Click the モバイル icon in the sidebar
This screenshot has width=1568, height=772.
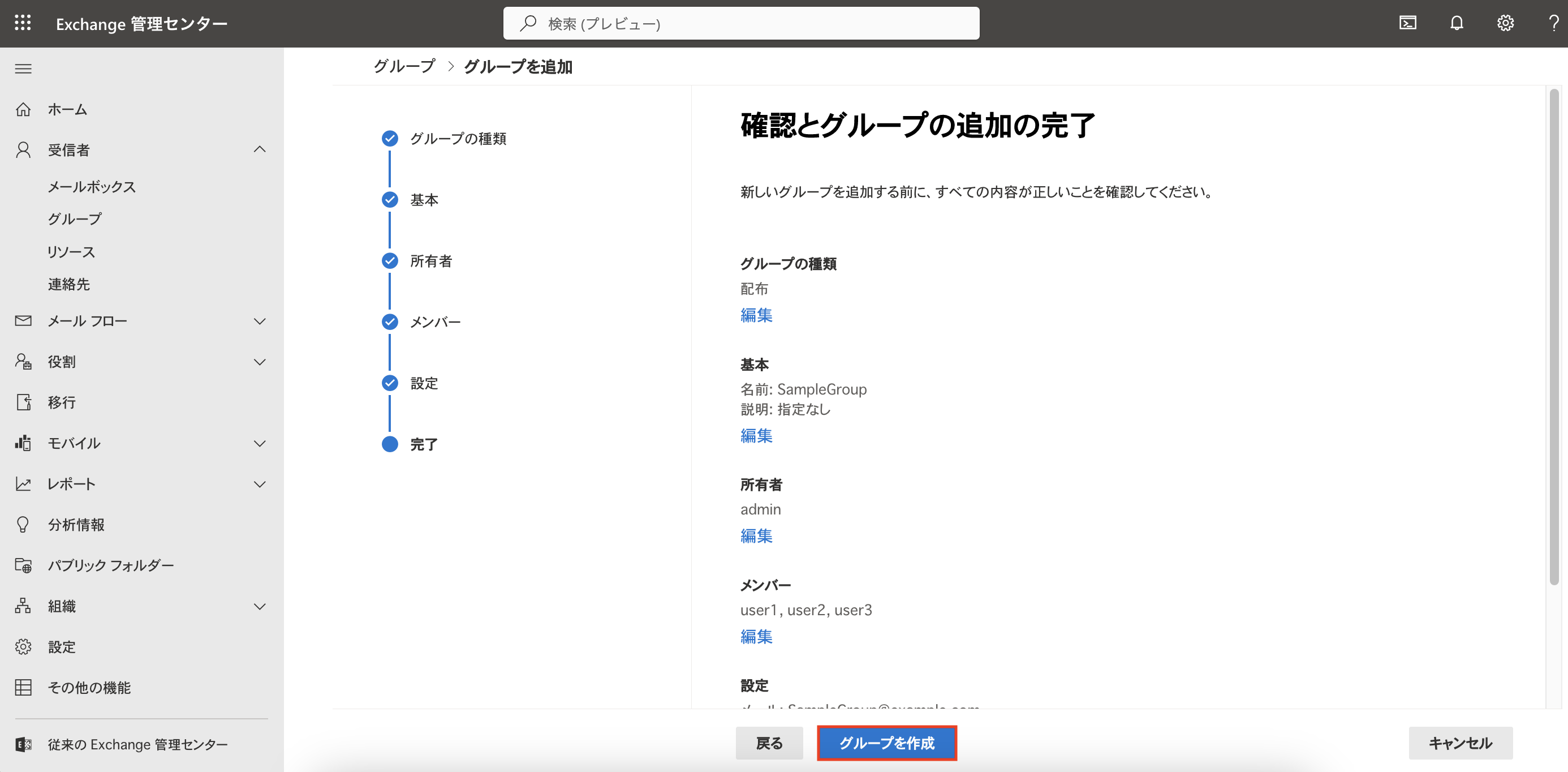(x=23, y=443)
